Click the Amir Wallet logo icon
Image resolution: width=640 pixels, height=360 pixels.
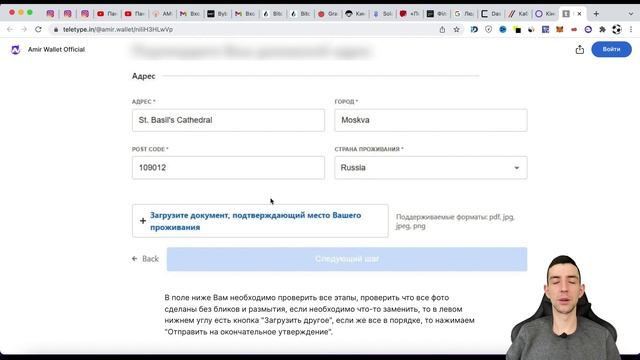(x=16, y=49)
